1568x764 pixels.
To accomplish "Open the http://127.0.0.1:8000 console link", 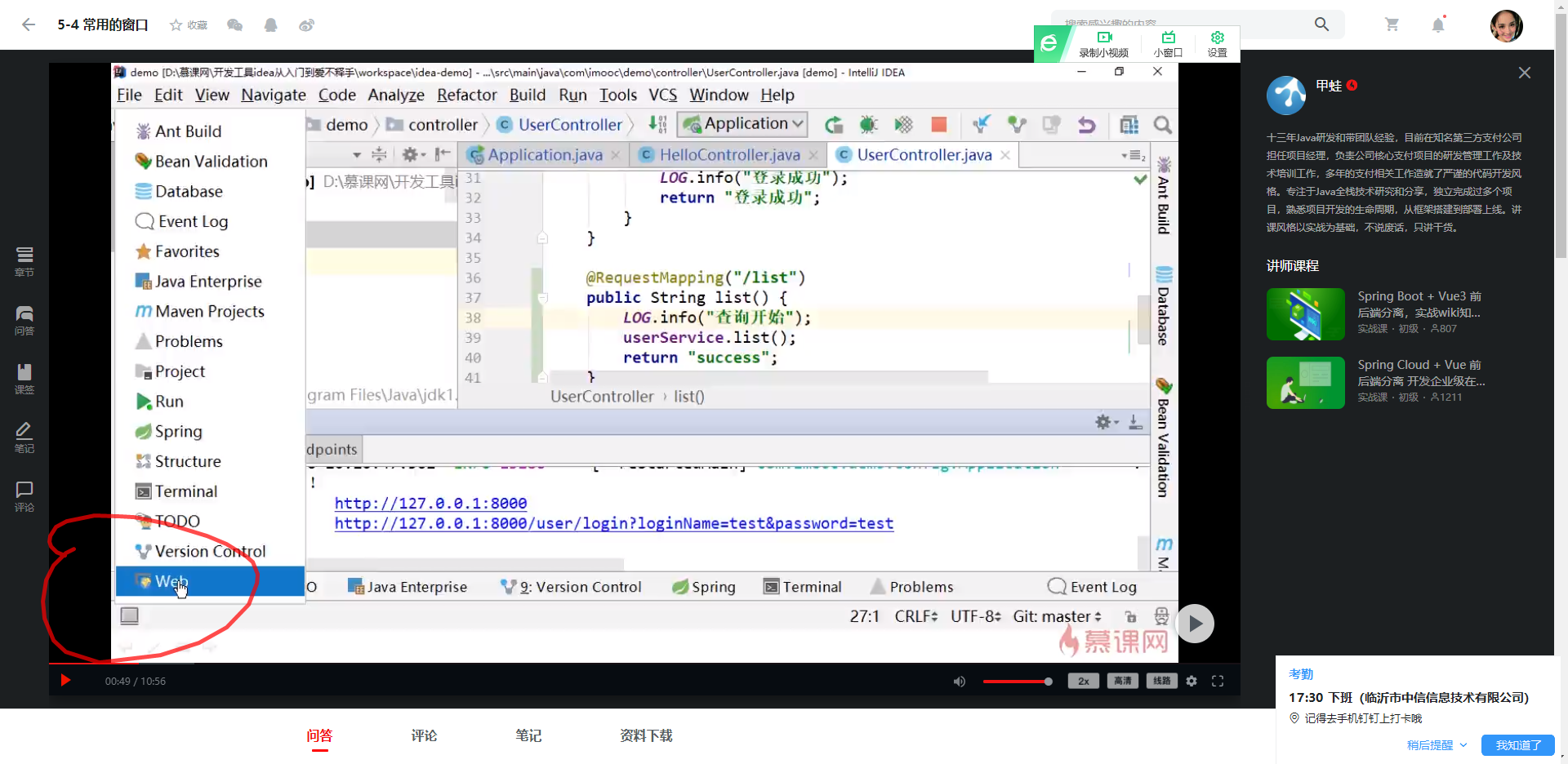I will [x=430, y=504].
